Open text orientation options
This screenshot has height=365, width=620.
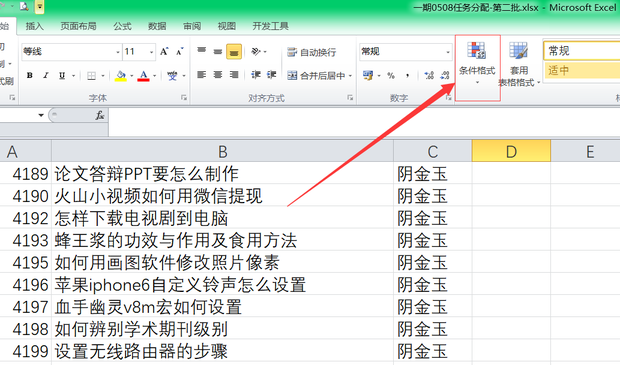259,51
